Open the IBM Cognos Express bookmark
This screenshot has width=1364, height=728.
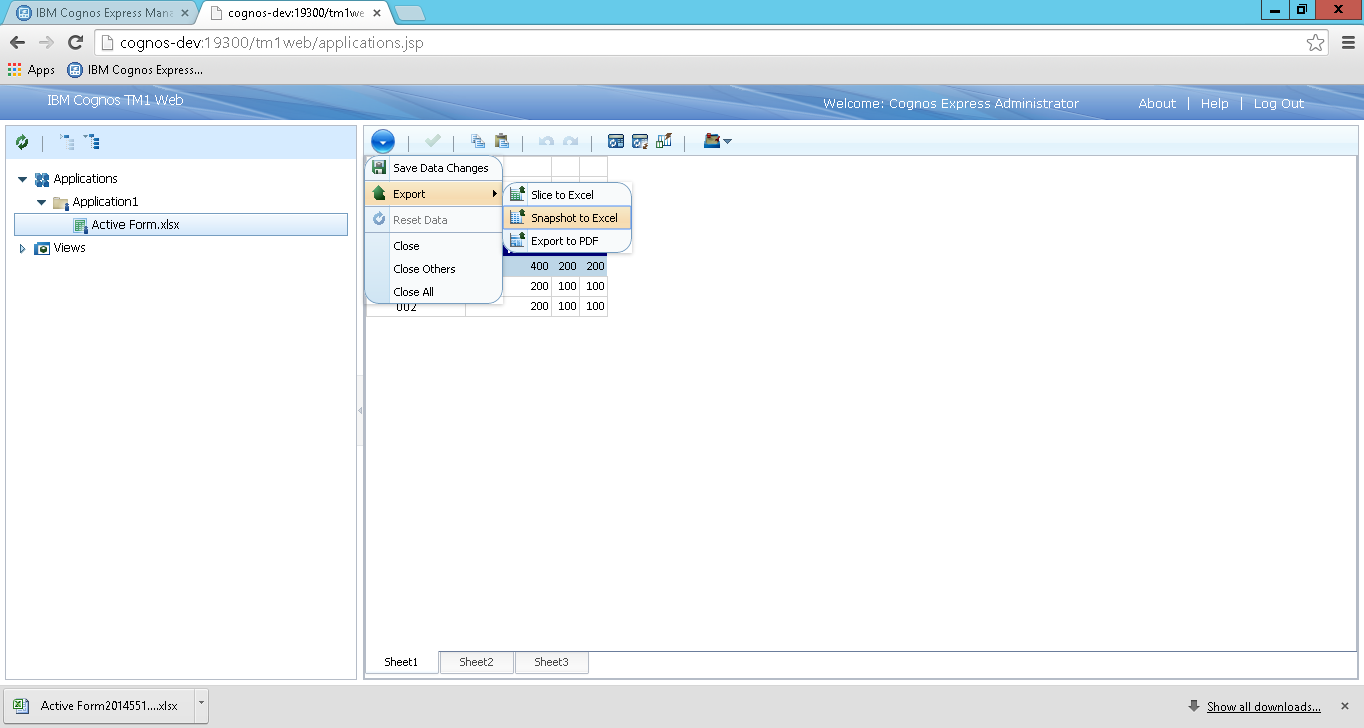[x=134, y=70]
